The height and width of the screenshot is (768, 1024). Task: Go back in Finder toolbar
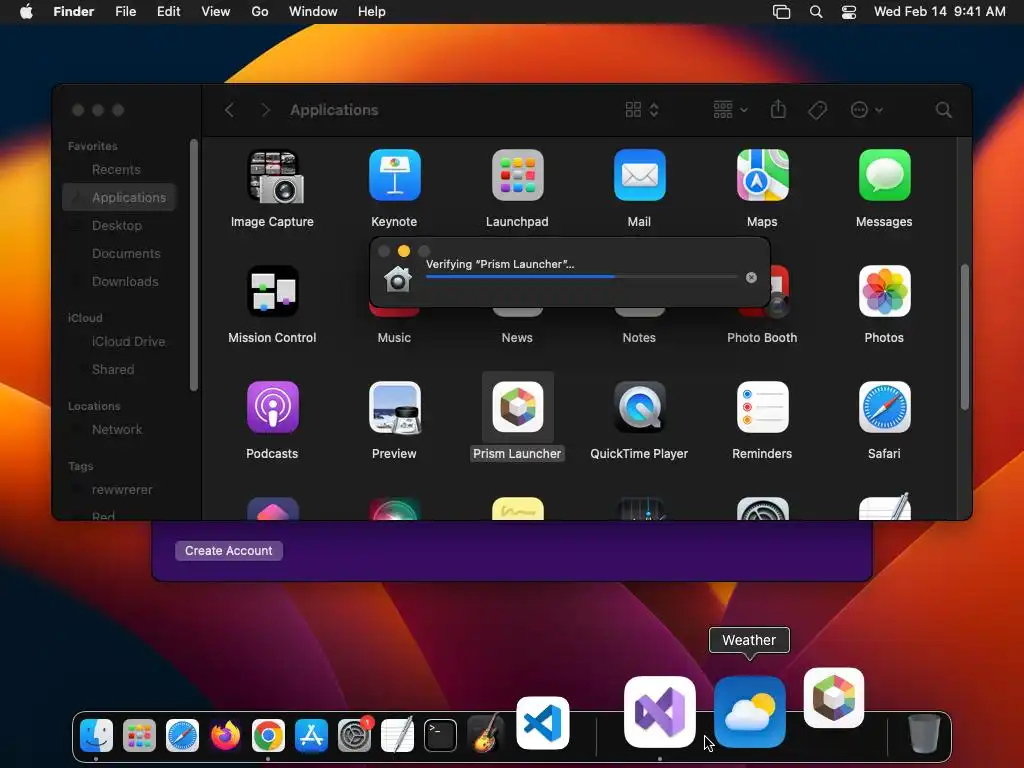click(x=229, y=110)
